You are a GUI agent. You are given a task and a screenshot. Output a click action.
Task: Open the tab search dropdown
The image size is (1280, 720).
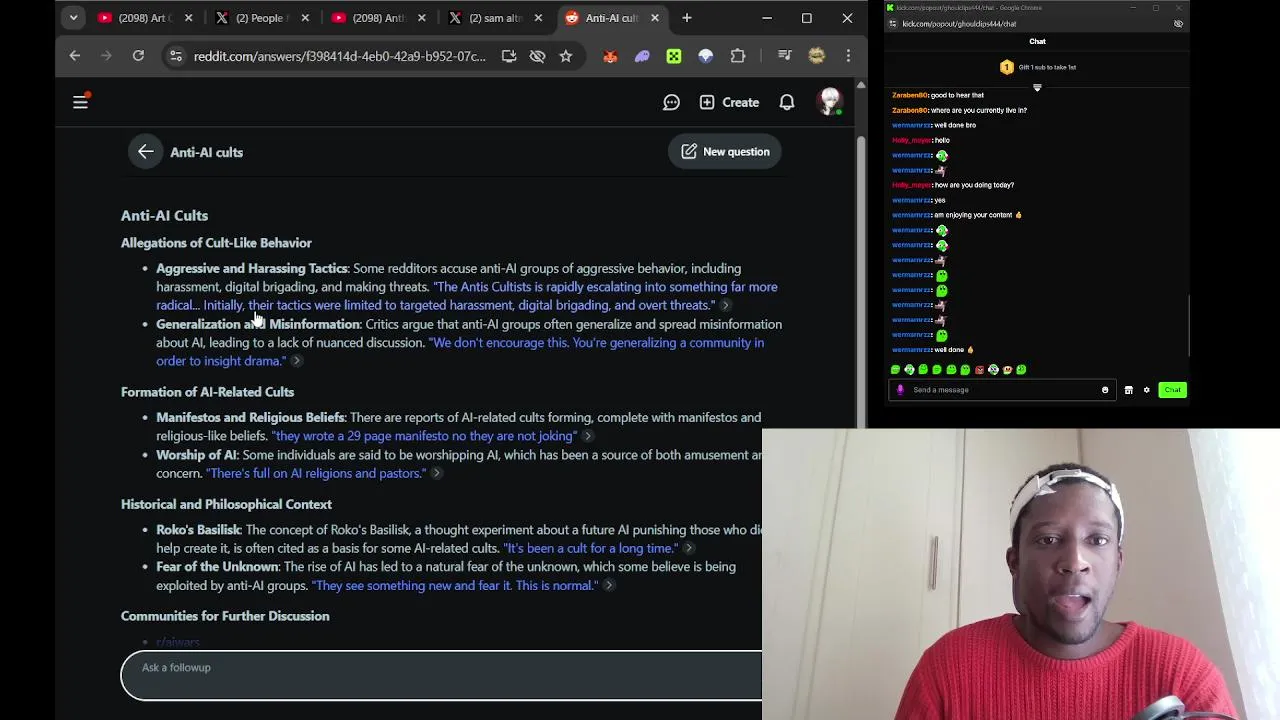click(x=73, y=18)
